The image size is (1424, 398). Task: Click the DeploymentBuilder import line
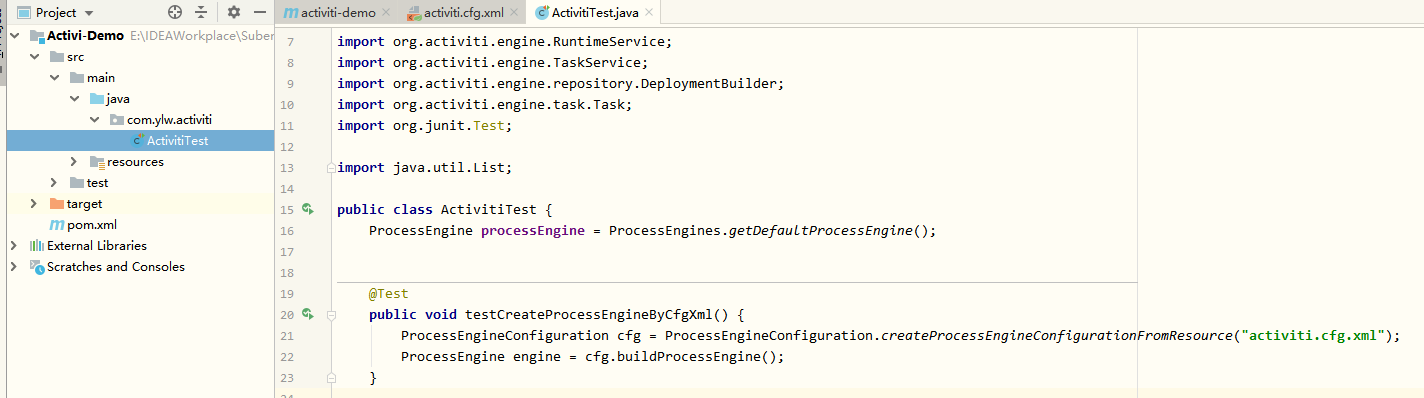[x=561, y=83]
